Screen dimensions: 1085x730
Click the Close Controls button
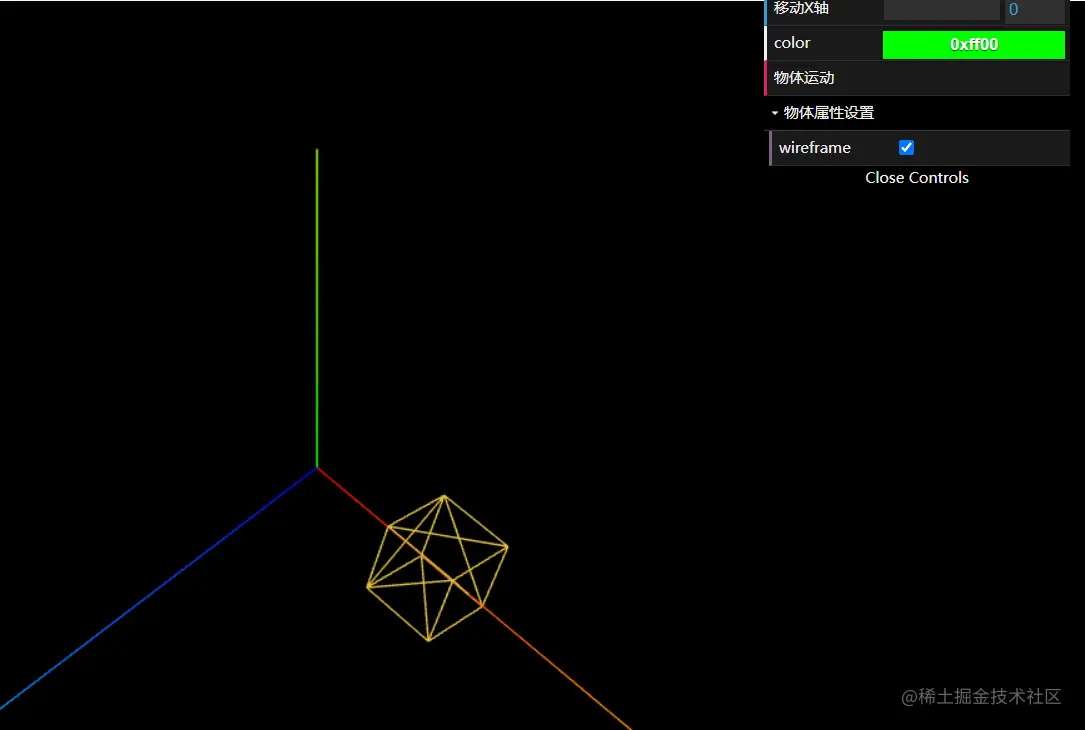[917, 178]
